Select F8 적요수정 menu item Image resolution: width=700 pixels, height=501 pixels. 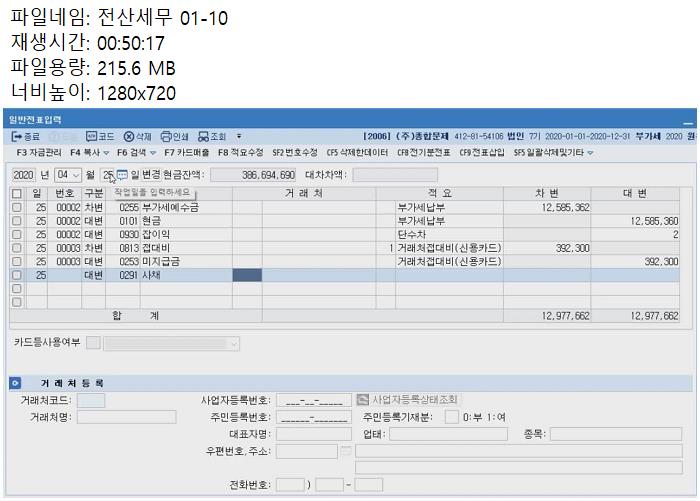pos(241,153)
